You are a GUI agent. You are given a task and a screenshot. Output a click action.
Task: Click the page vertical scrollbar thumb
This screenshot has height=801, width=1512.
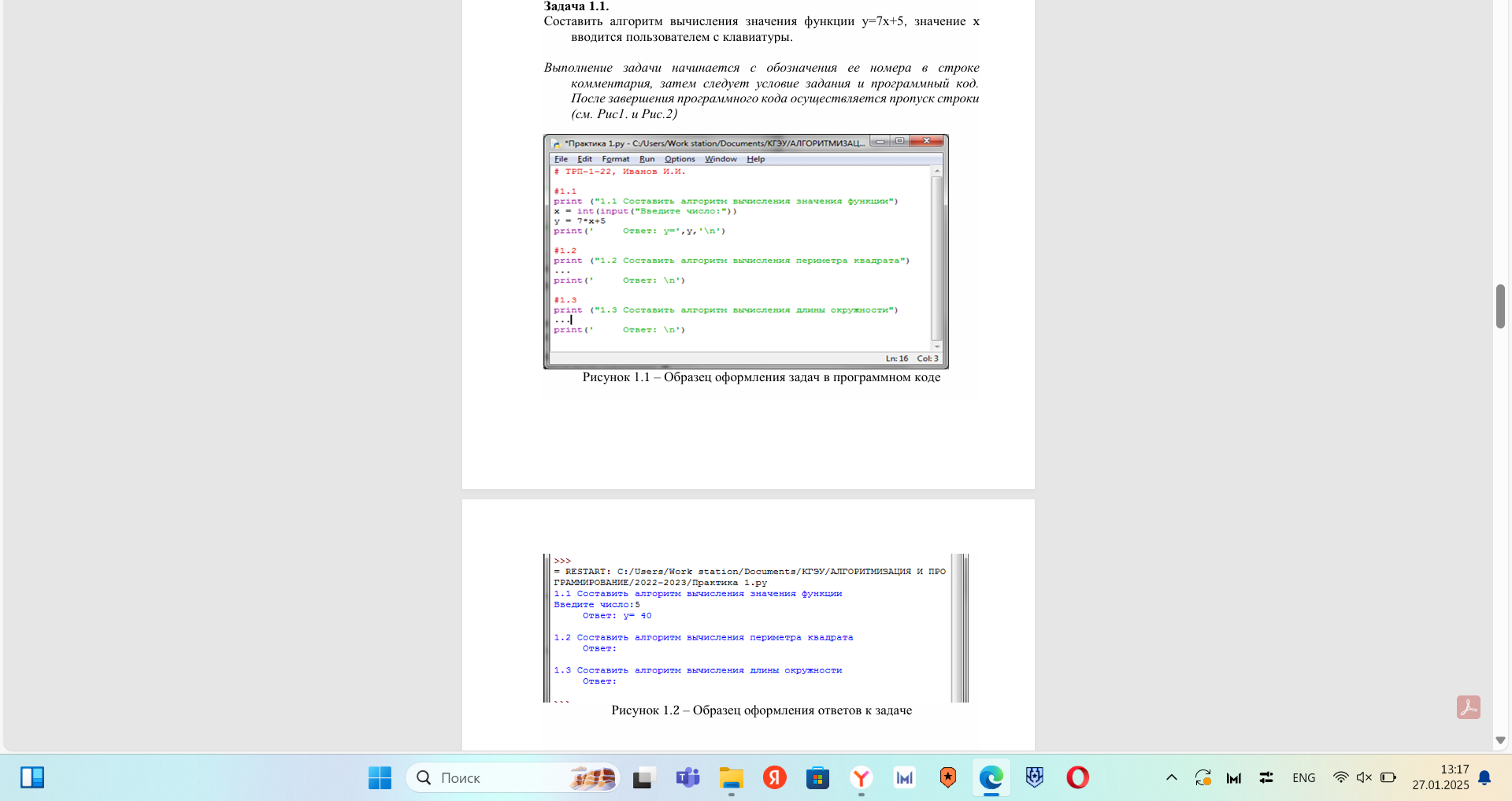(x=1501, y=306)
